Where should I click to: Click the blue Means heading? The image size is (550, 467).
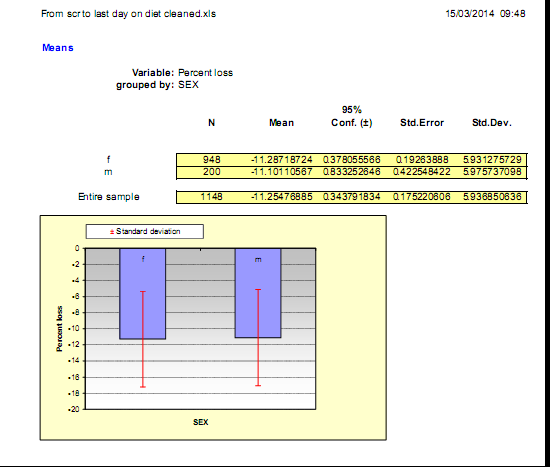point(58,48)
